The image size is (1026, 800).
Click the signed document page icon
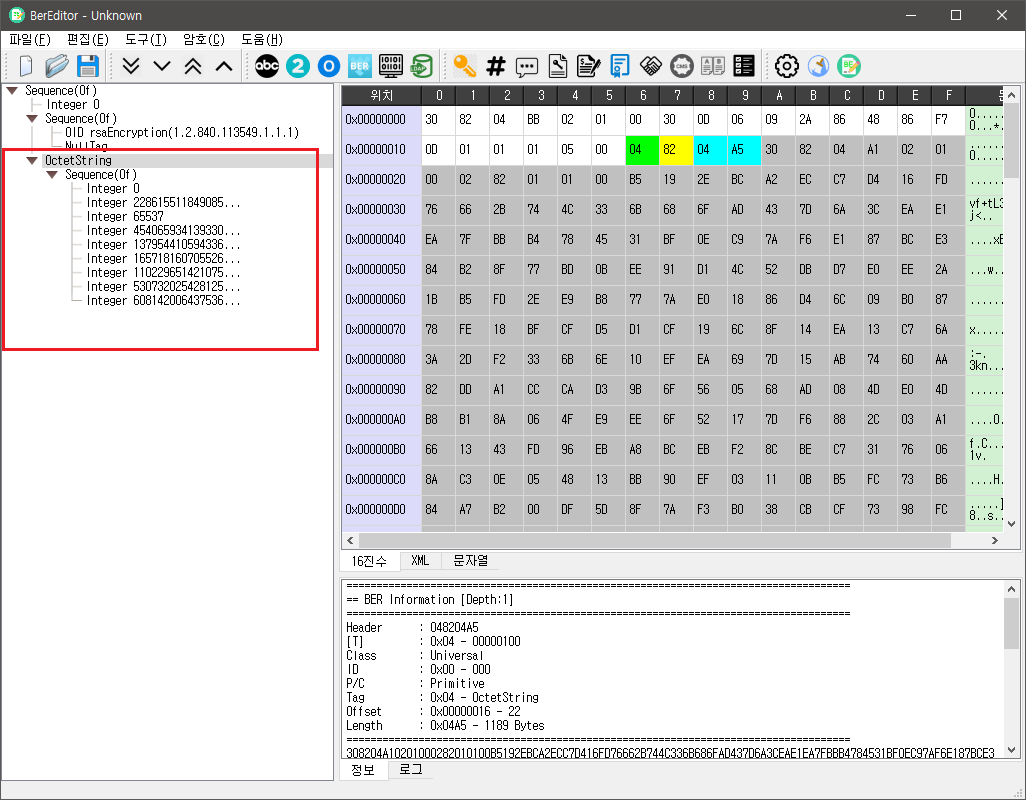click(558, 66)
